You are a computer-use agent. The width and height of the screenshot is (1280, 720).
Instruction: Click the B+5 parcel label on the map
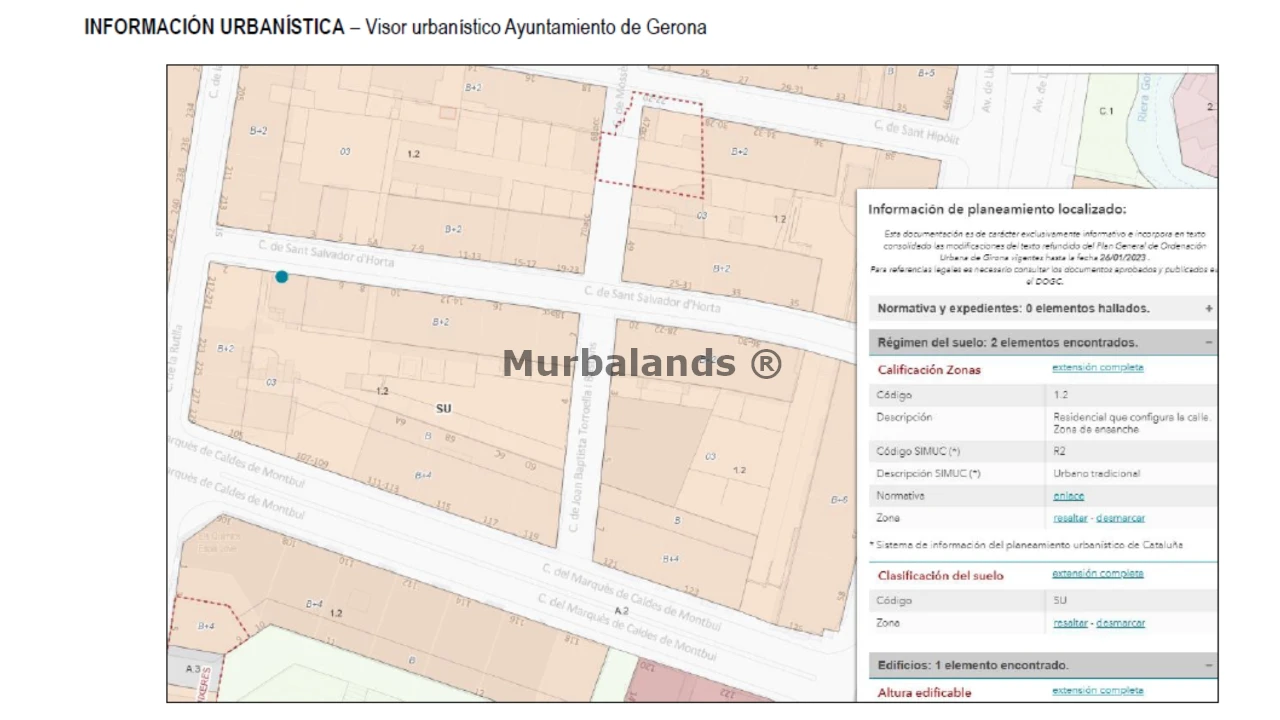(x=925, y=73)
